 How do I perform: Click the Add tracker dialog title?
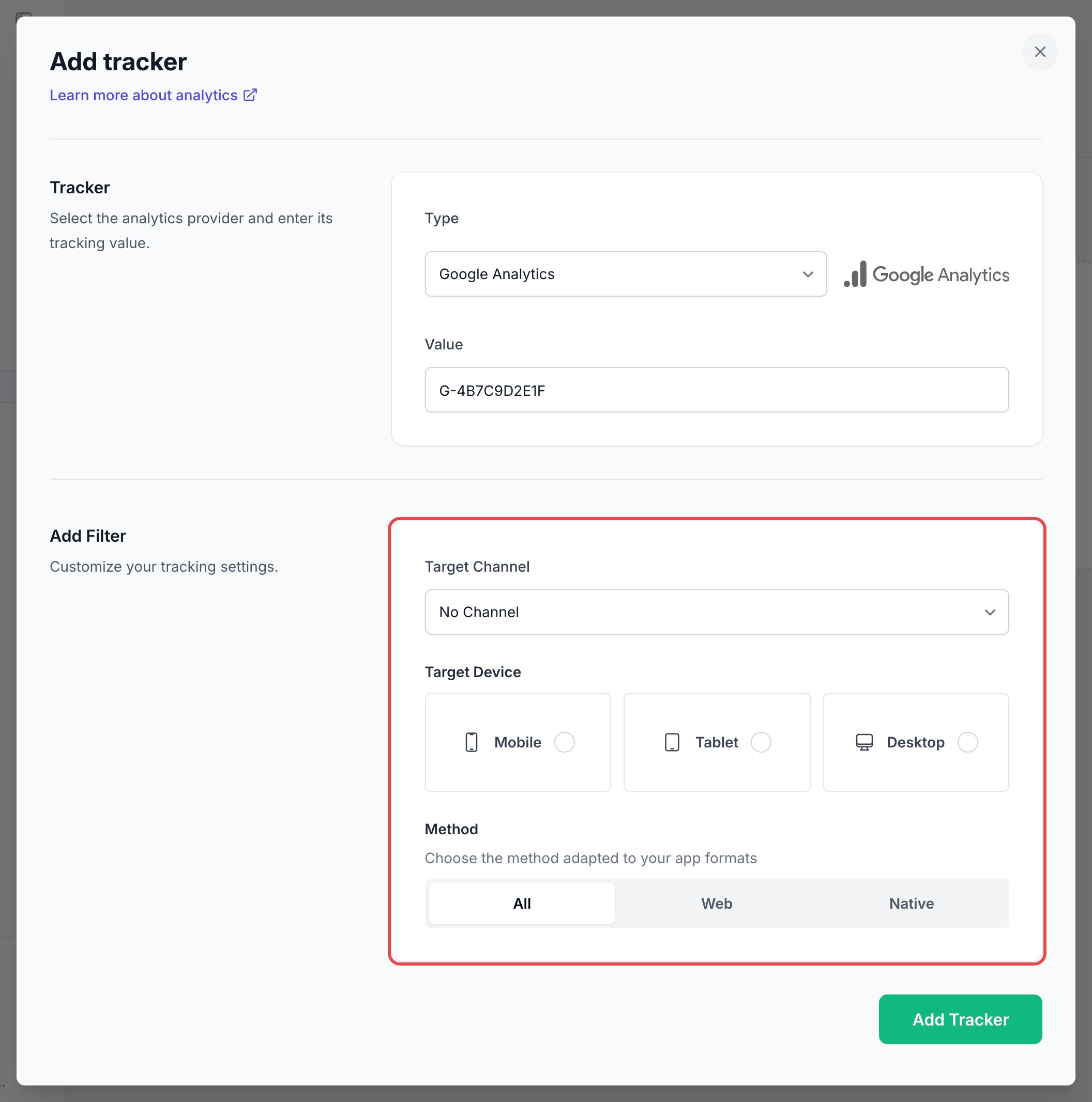click(x=118, y=62)
